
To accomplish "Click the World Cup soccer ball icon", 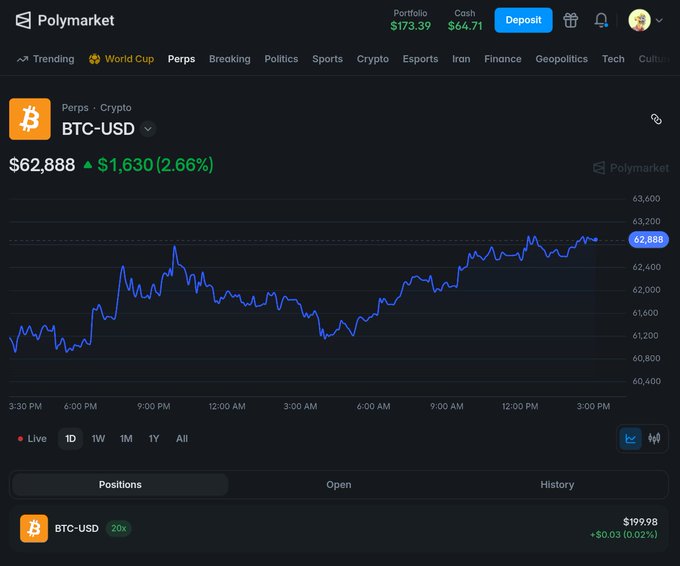I will pos(94,59).
